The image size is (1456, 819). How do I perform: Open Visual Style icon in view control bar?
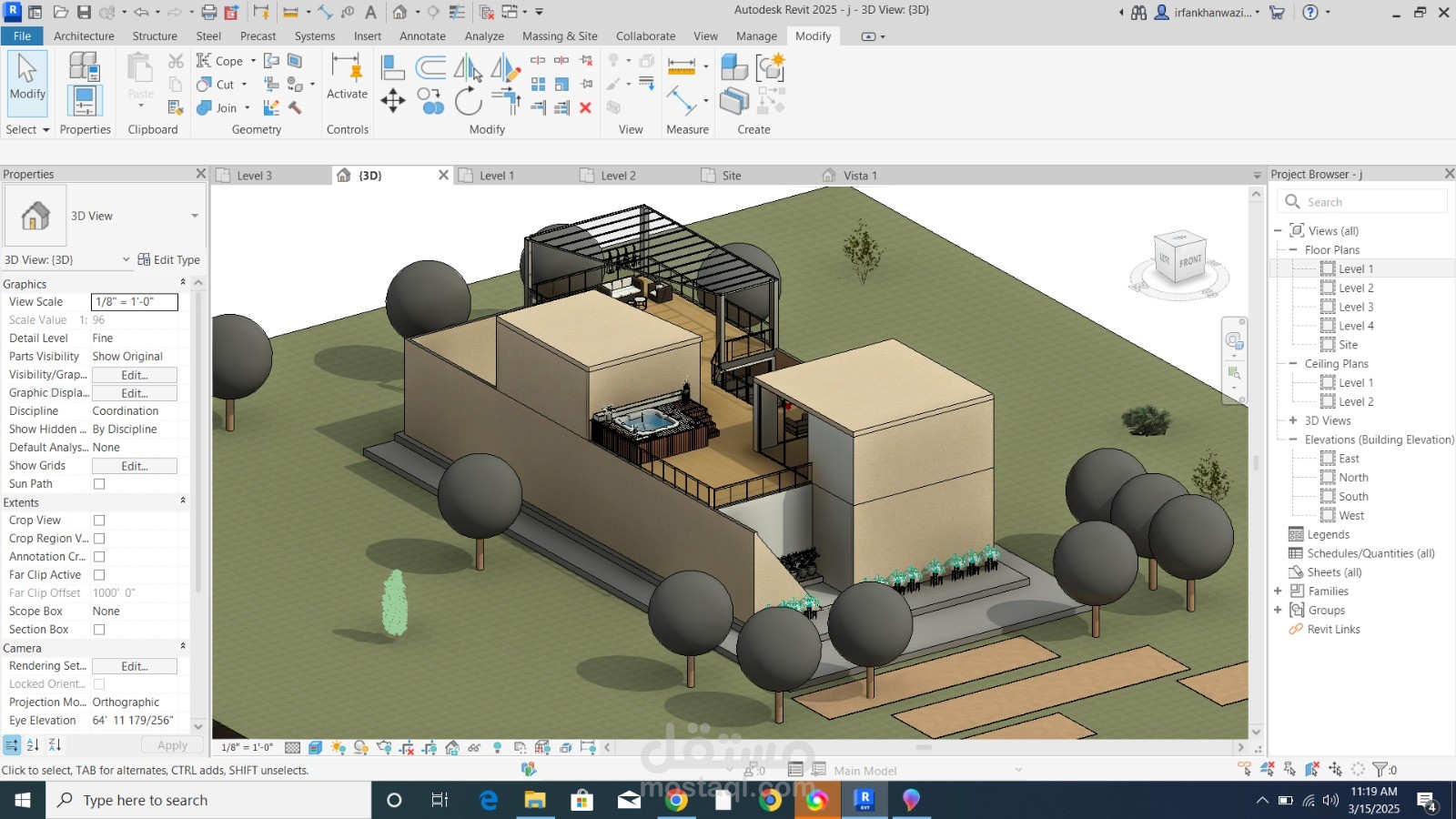[x=315, y=747]
